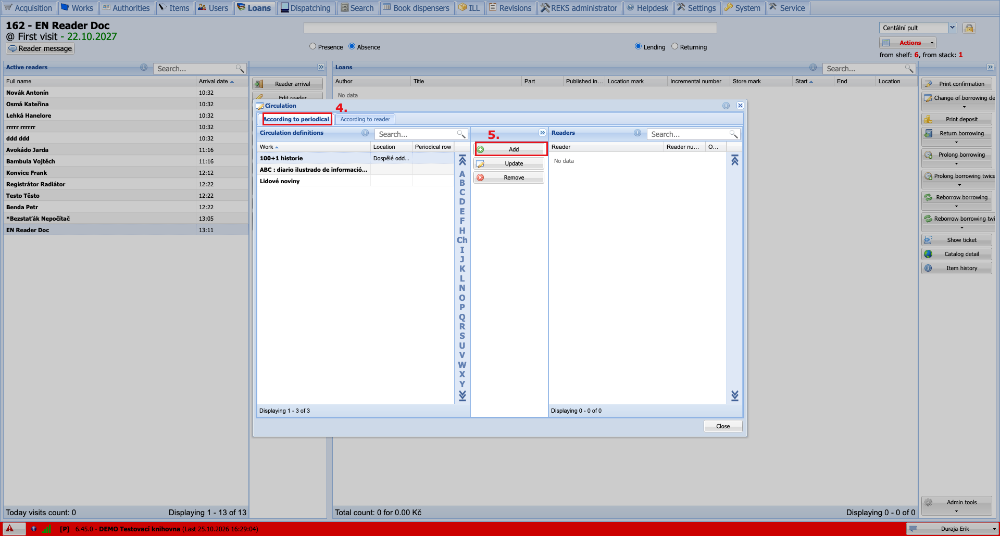Image resolution: width=1000 pixels, height=536 pixels.
Task: Click info icon in Loans panel header
Action: click(x=813, y=67)
